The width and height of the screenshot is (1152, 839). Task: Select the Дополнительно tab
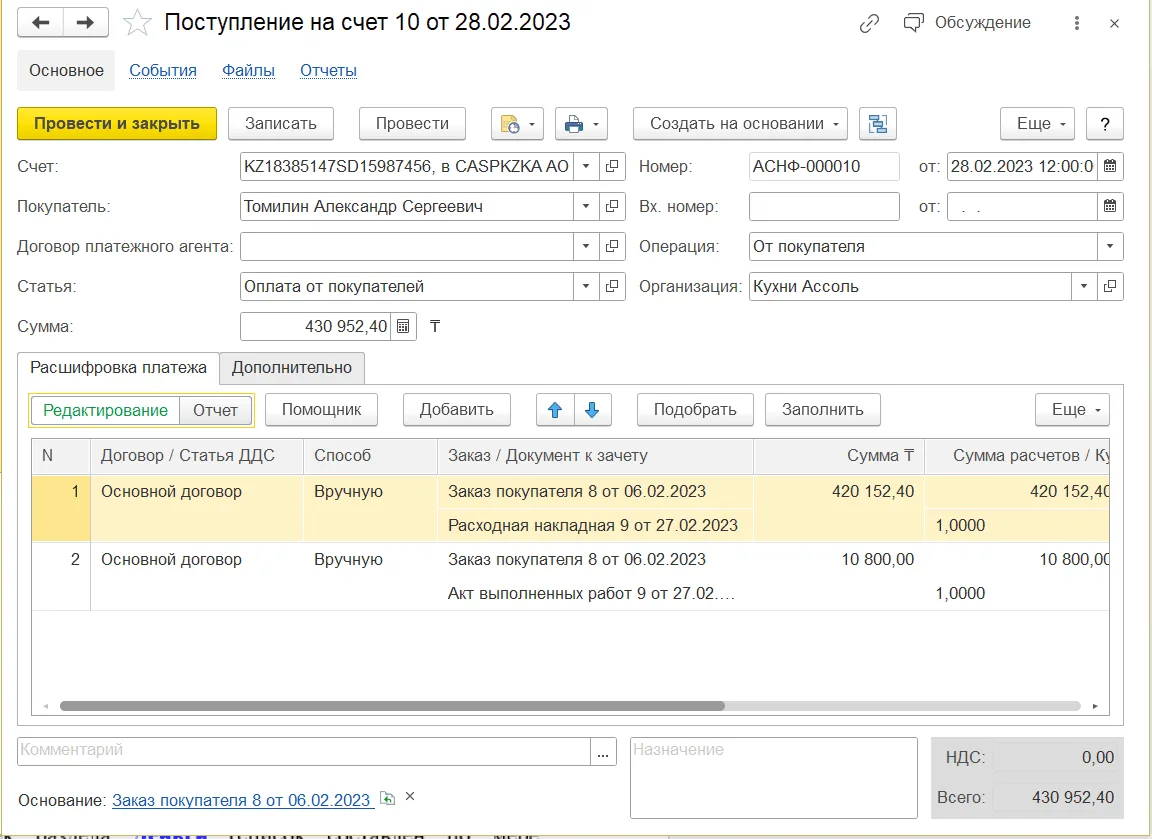[x=292, y=368]
